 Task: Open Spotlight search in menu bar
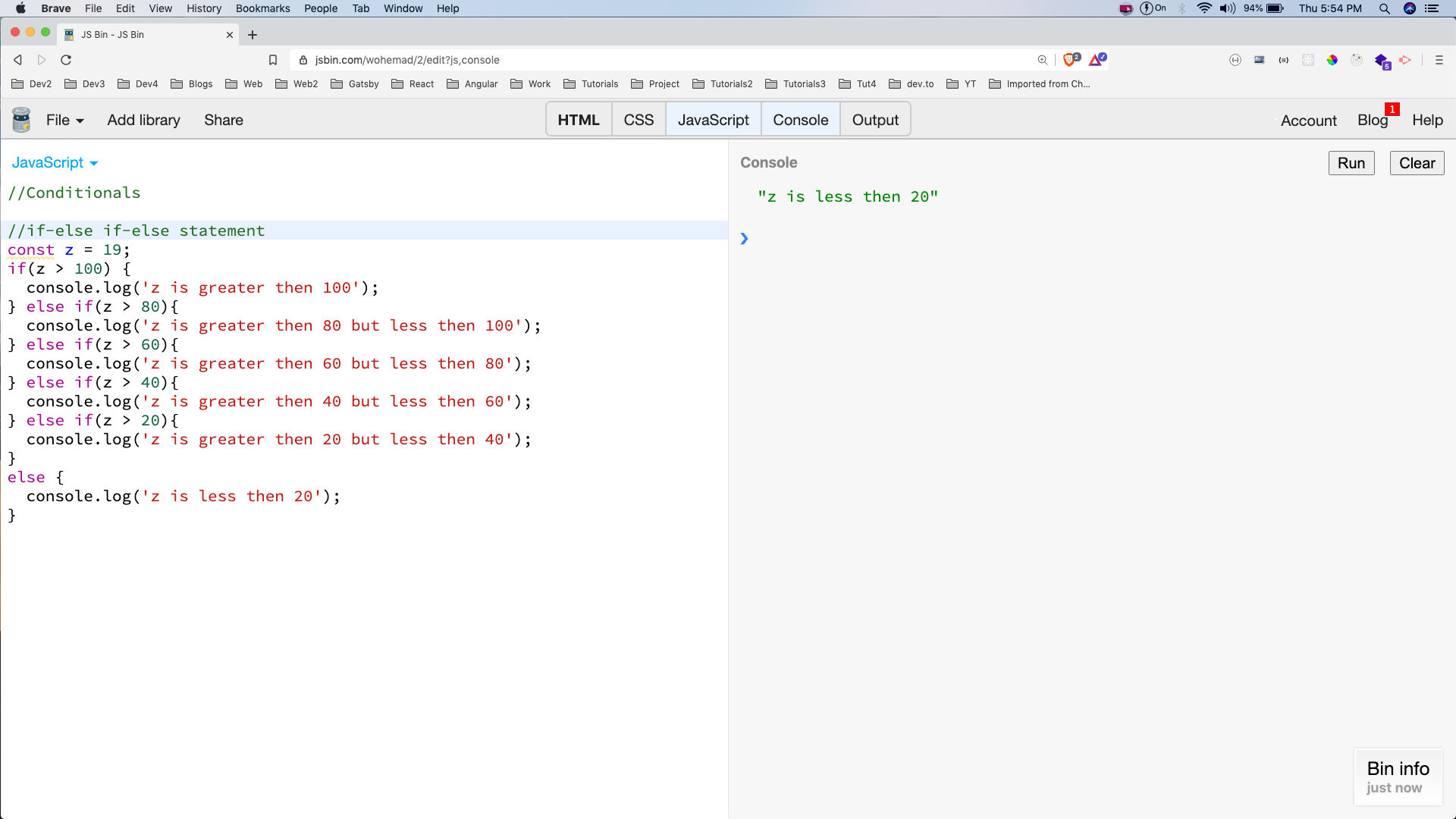1385,8
